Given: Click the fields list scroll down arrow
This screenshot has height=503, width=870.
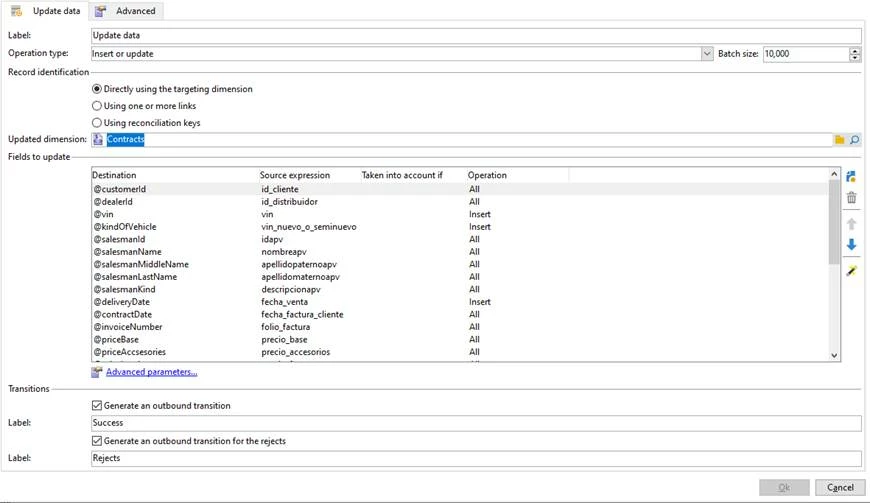Looking at the screenshot, I should pos(834,355).
